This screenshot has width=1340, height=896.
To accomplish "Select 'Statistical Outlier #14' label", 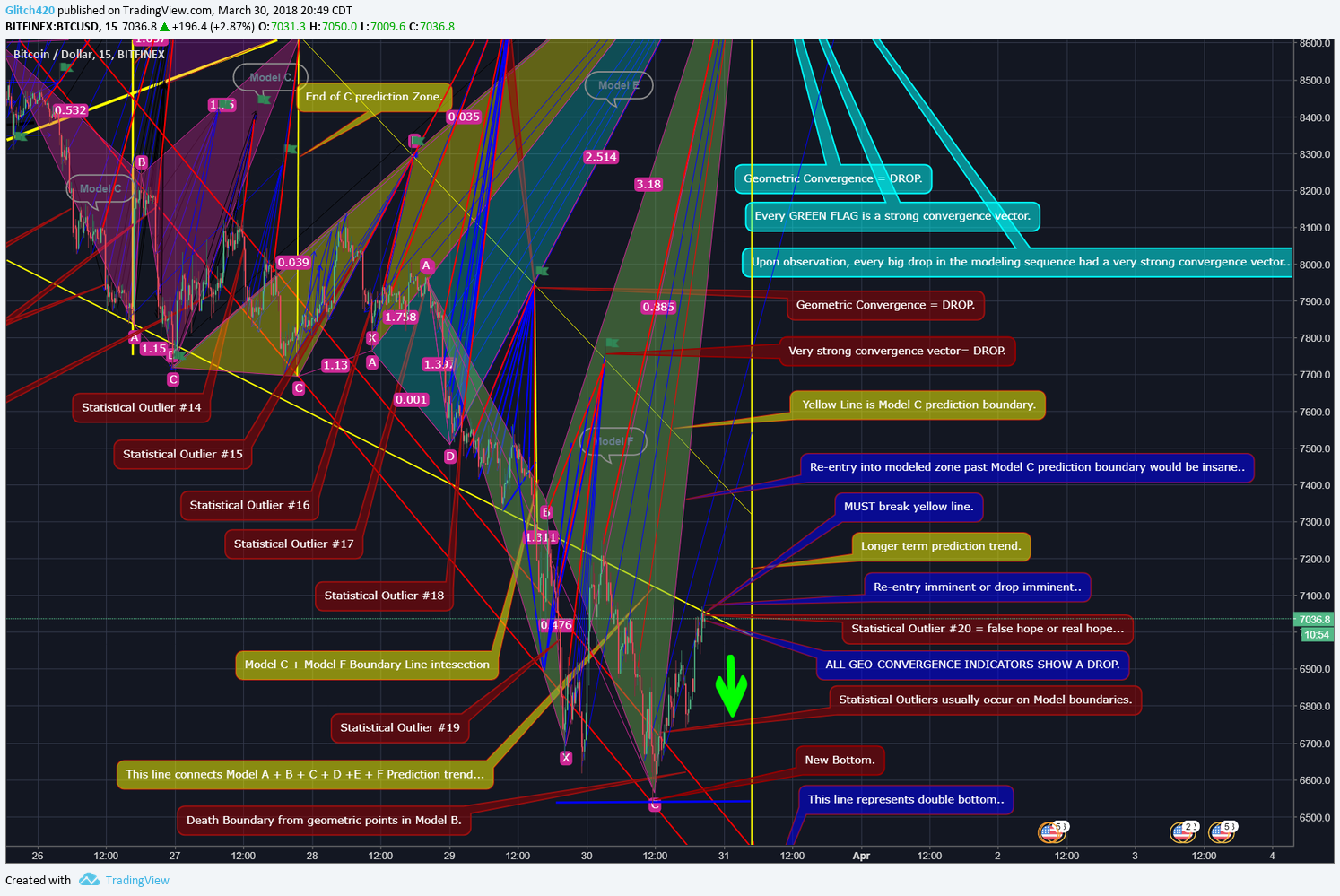I will pos(142,407).
